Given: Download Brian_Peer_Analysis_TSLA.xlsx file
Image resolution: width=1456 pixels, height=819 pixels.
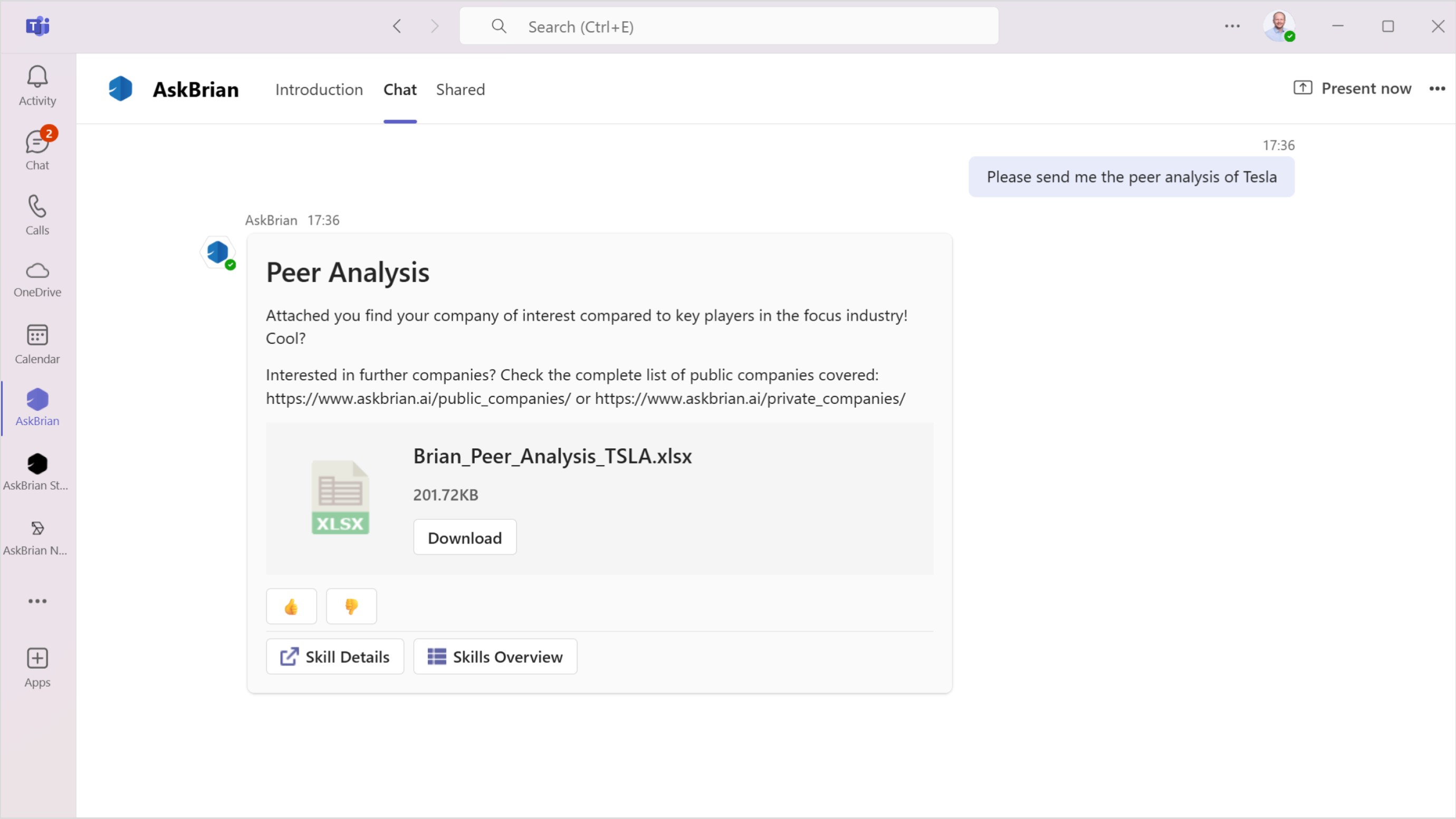Looking at the screenshot, I should [465, 537].
